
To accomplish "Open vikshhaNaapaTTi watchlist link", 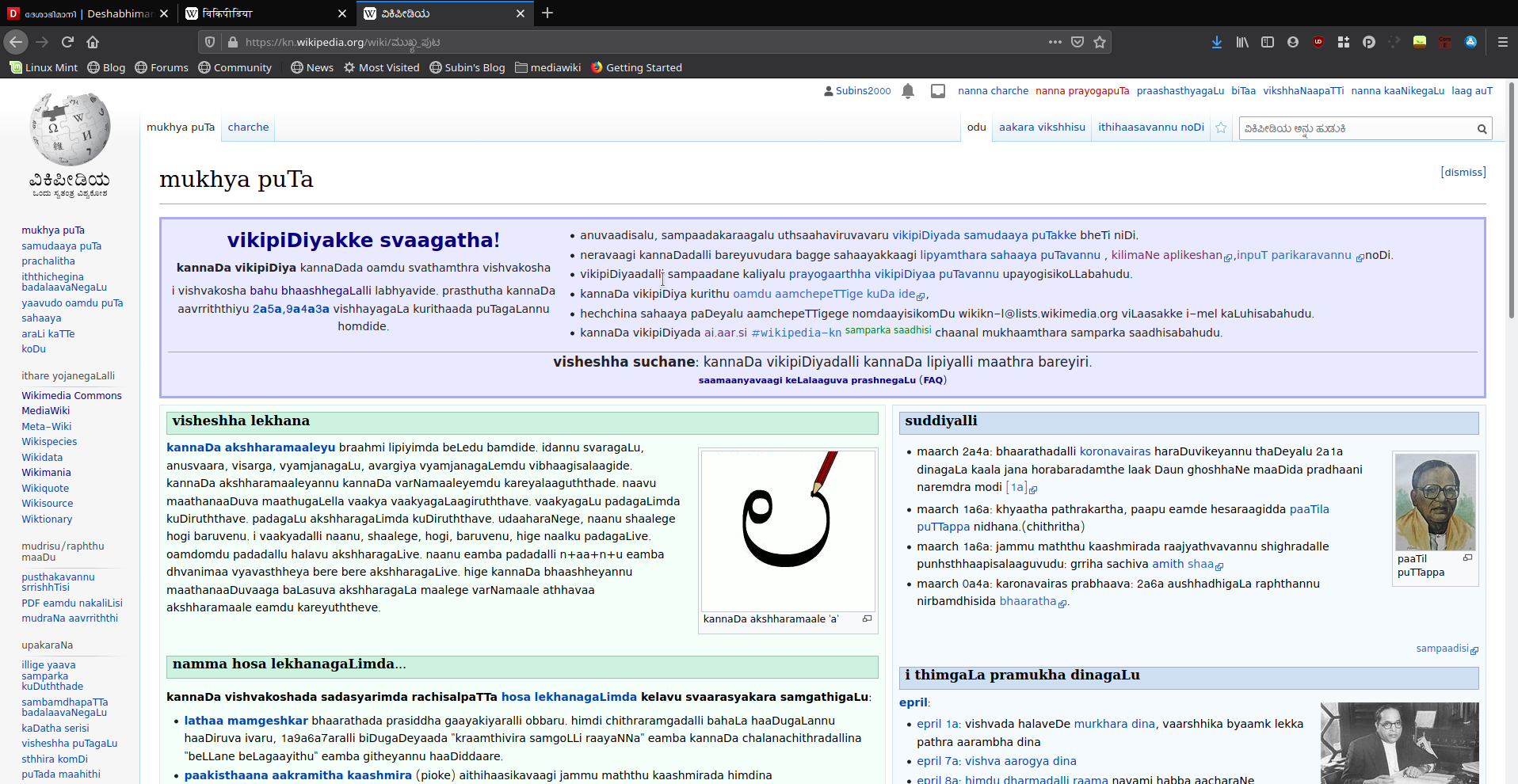I will (1303, 91).
